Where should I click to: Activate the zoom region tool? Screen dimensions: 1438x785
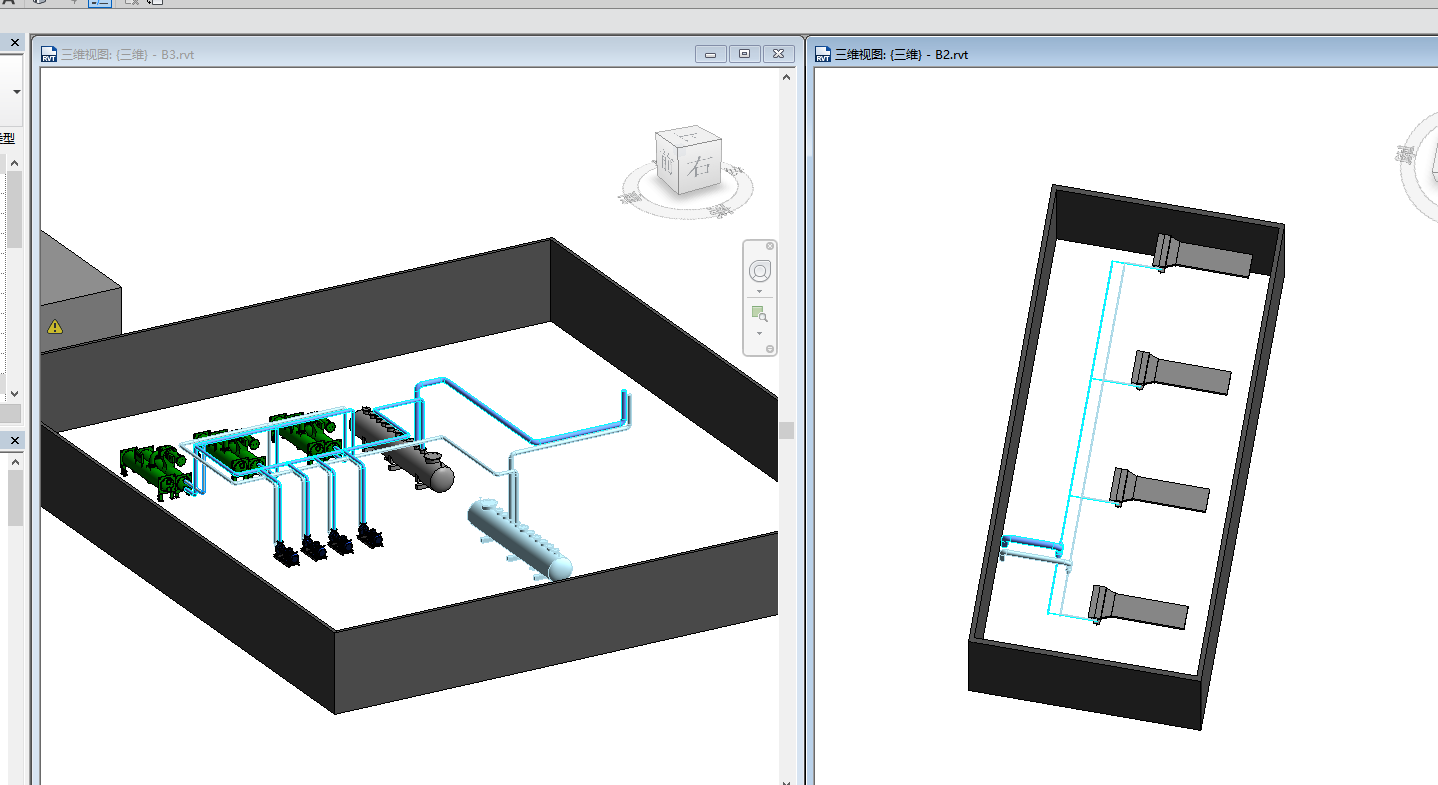pyautogui.click(x=759, y=313)
